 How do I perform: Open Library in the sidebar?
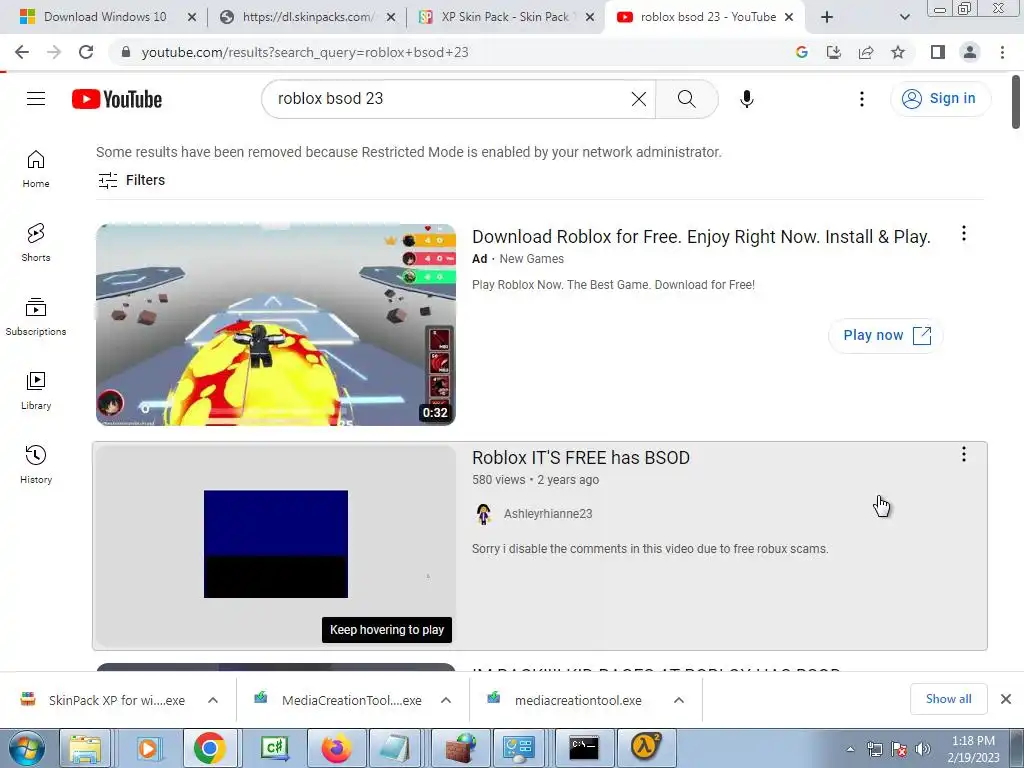(36, 391)
